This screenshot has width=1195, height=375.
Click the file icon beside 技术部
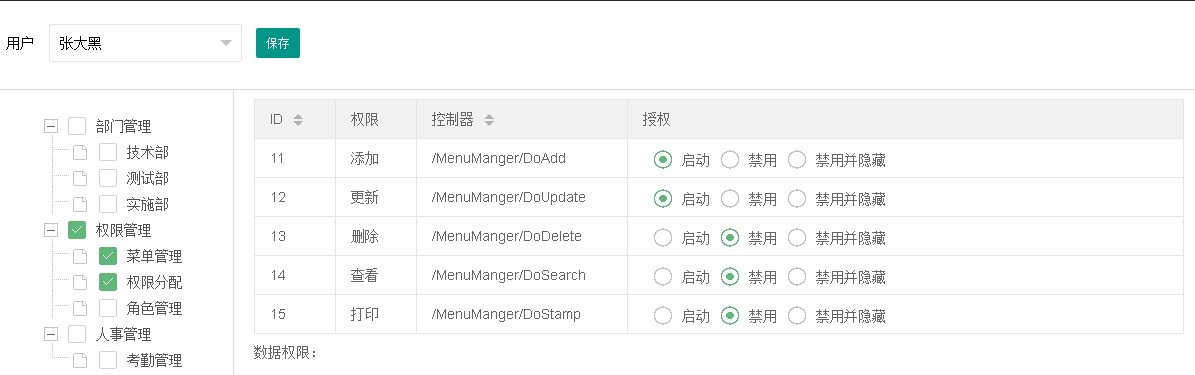click(x=80, y=152)
